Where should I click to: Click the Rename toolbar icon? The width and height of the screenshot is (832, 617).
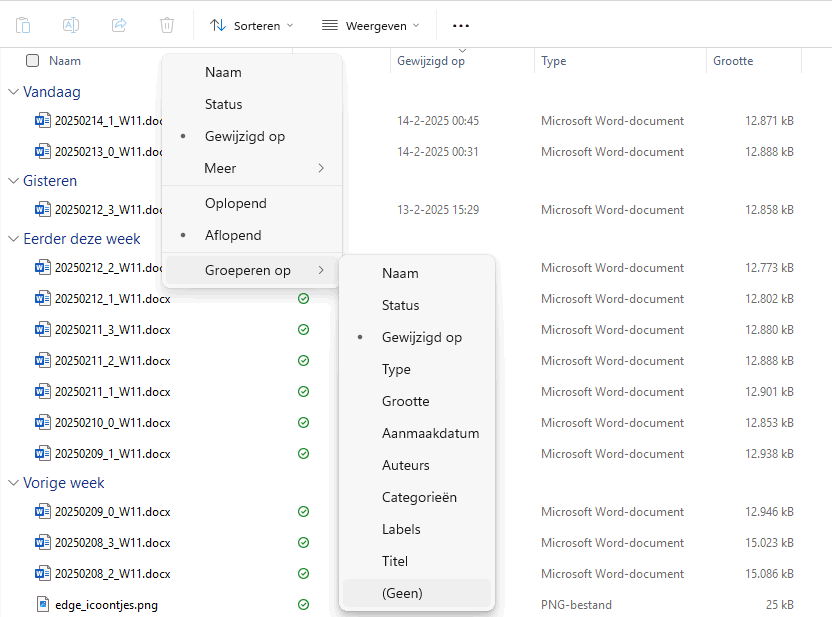71,25
